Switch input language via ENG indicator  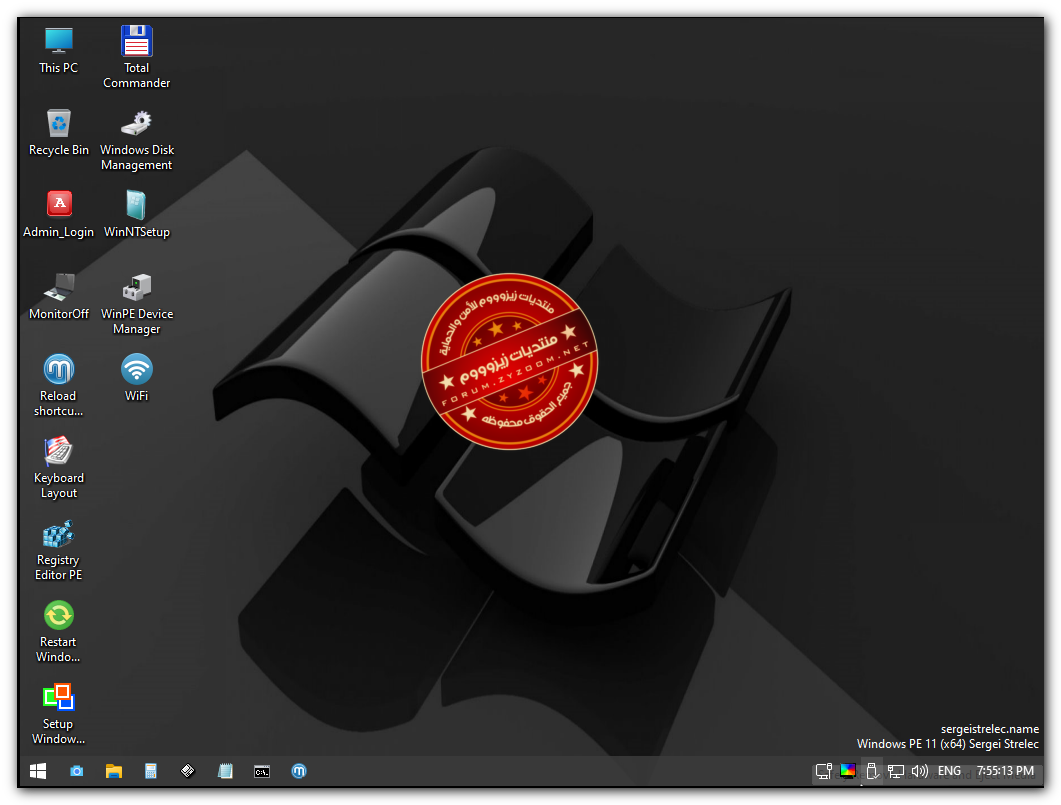pos(949,771)
